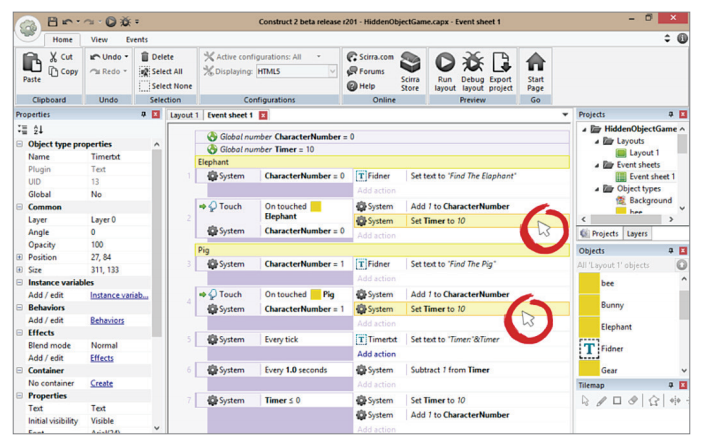
Task: Expand the Position property
Action: [x=20, y=257]
